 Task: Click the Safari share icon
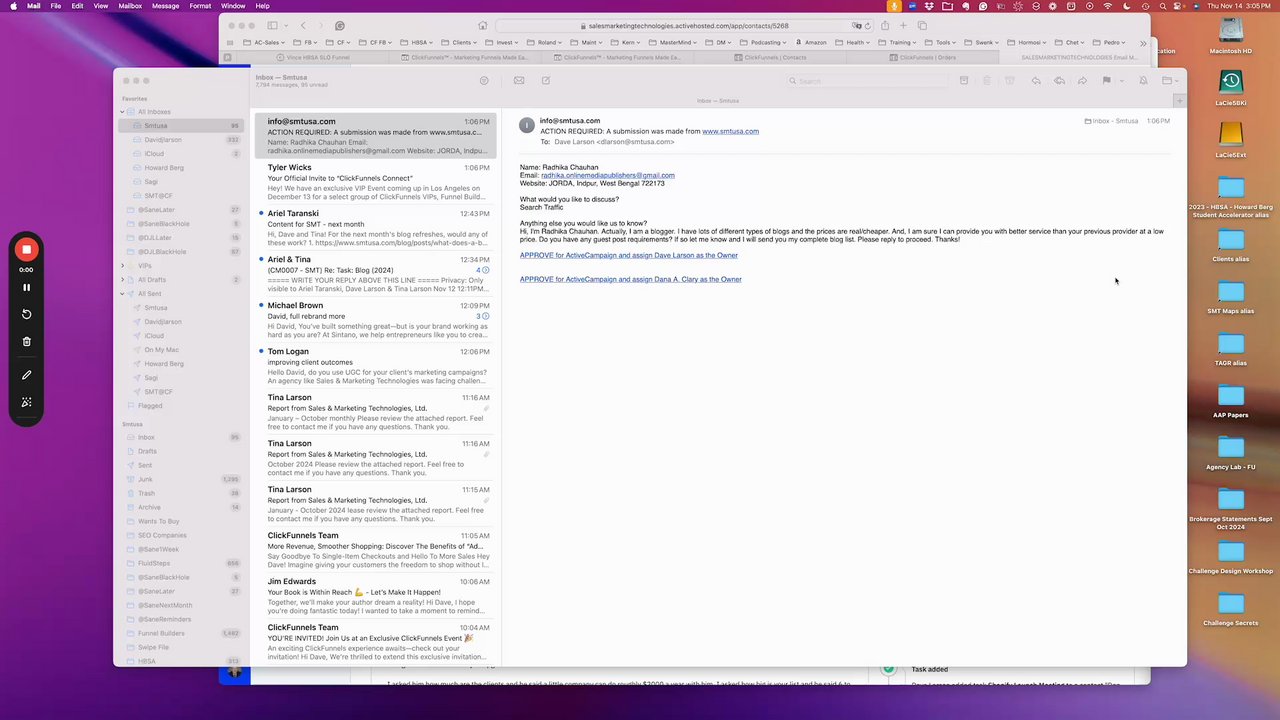click(885, 26)
